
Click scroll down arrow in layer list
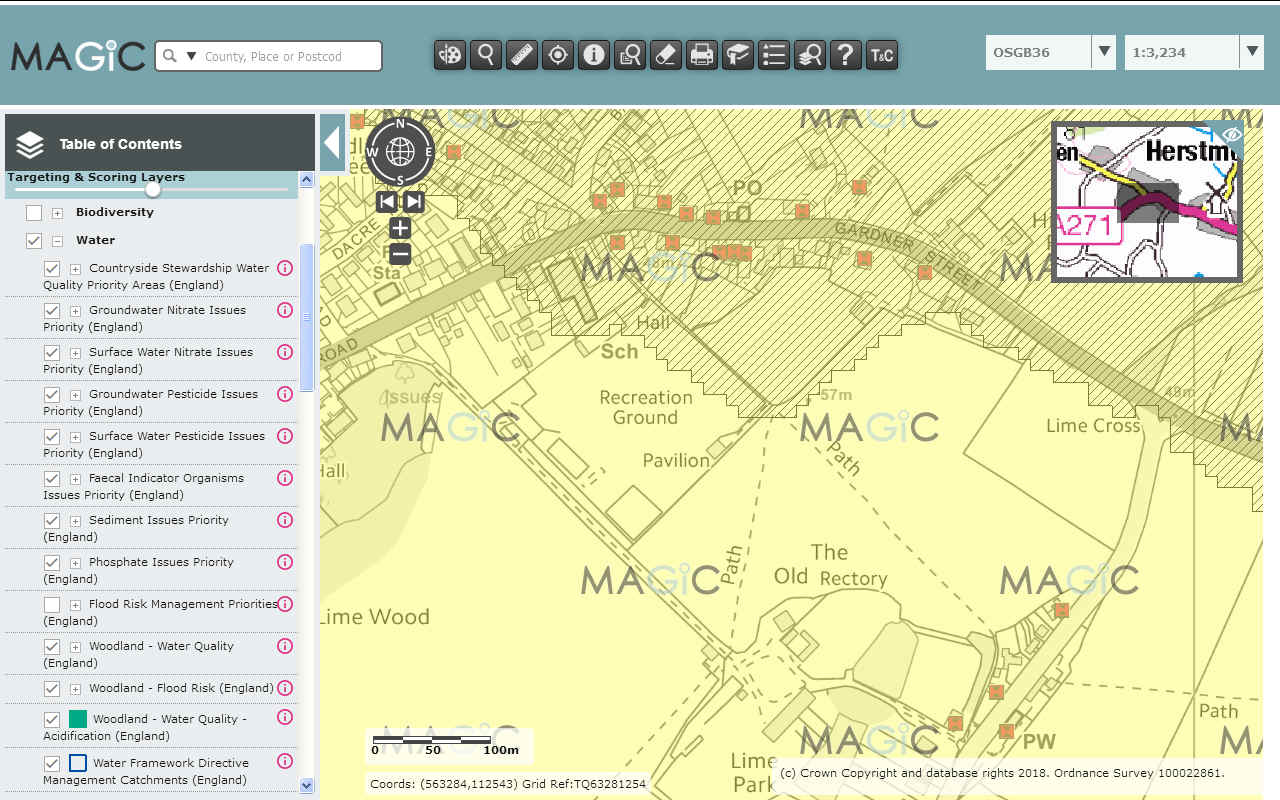[x=307, y=786]
